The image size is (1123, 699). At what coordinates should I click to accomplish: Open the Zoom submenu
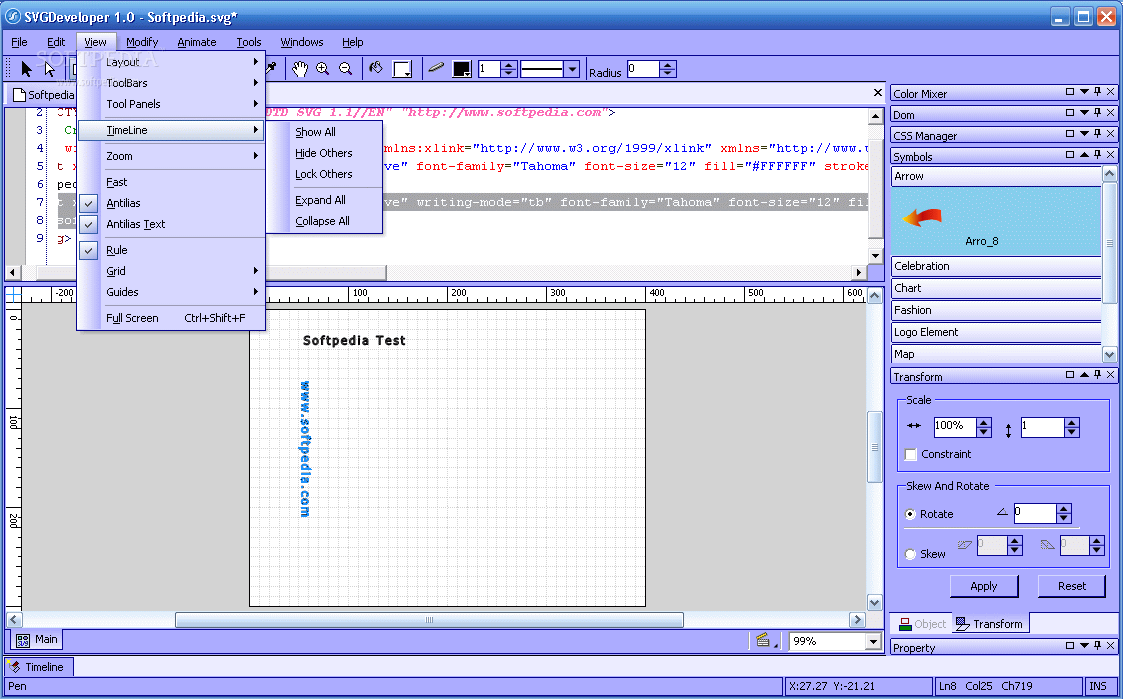point(171,156)
